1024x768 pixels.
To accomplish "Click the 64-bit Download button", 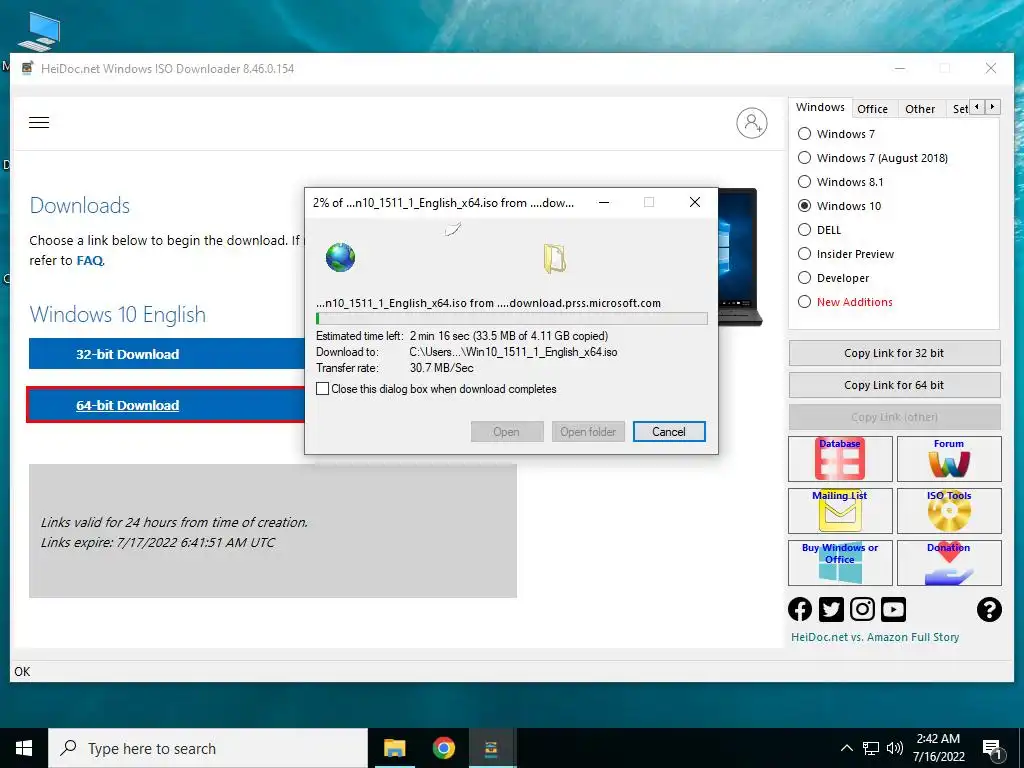I will point(167,405).
